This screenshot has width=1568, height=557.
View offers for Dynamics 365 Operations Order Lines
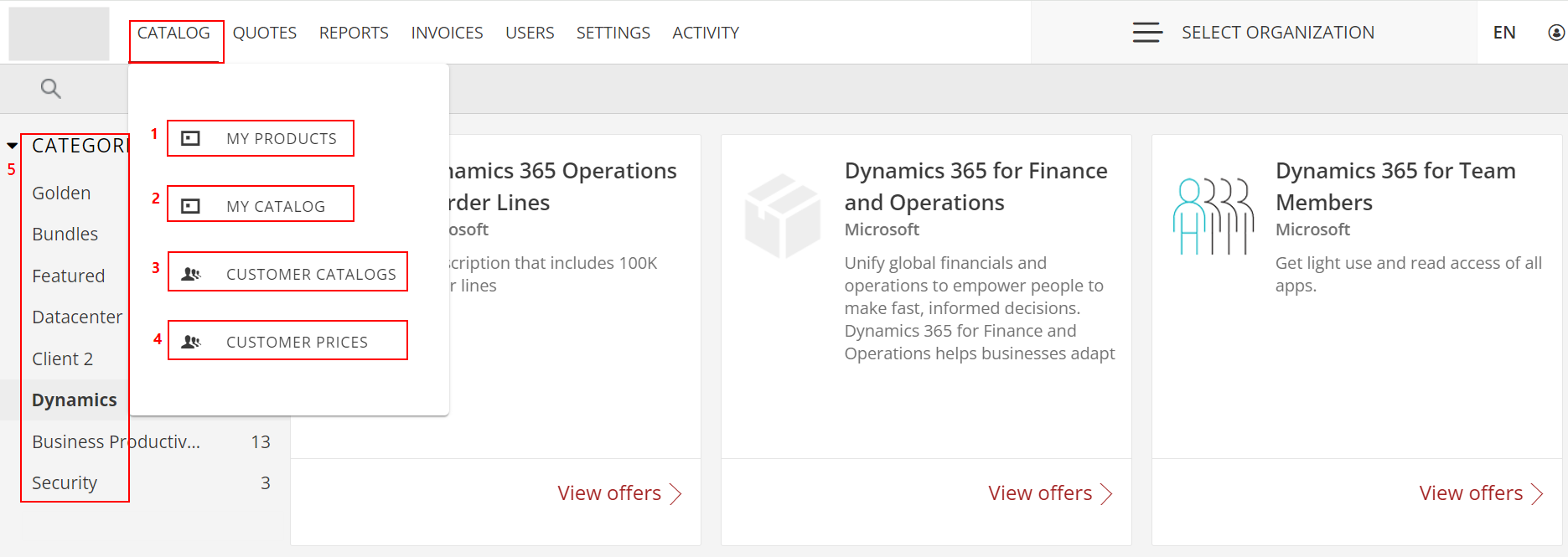pos(619,493)
